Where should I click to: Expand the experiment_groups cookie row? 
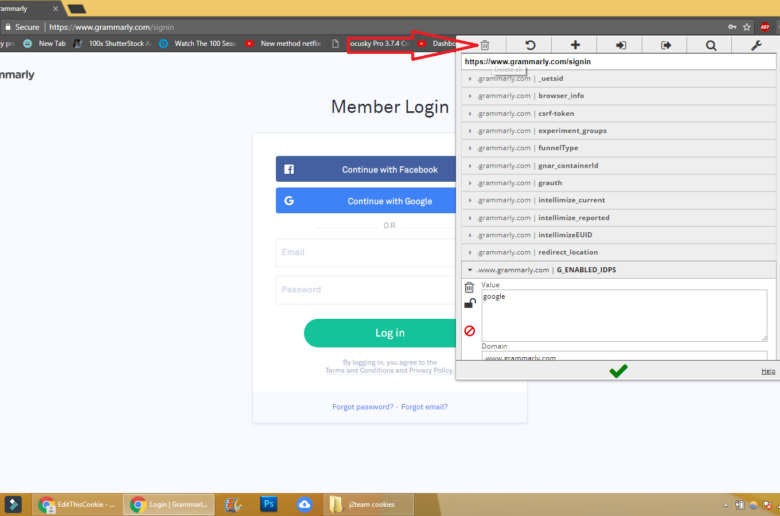(x=618, y=131)
